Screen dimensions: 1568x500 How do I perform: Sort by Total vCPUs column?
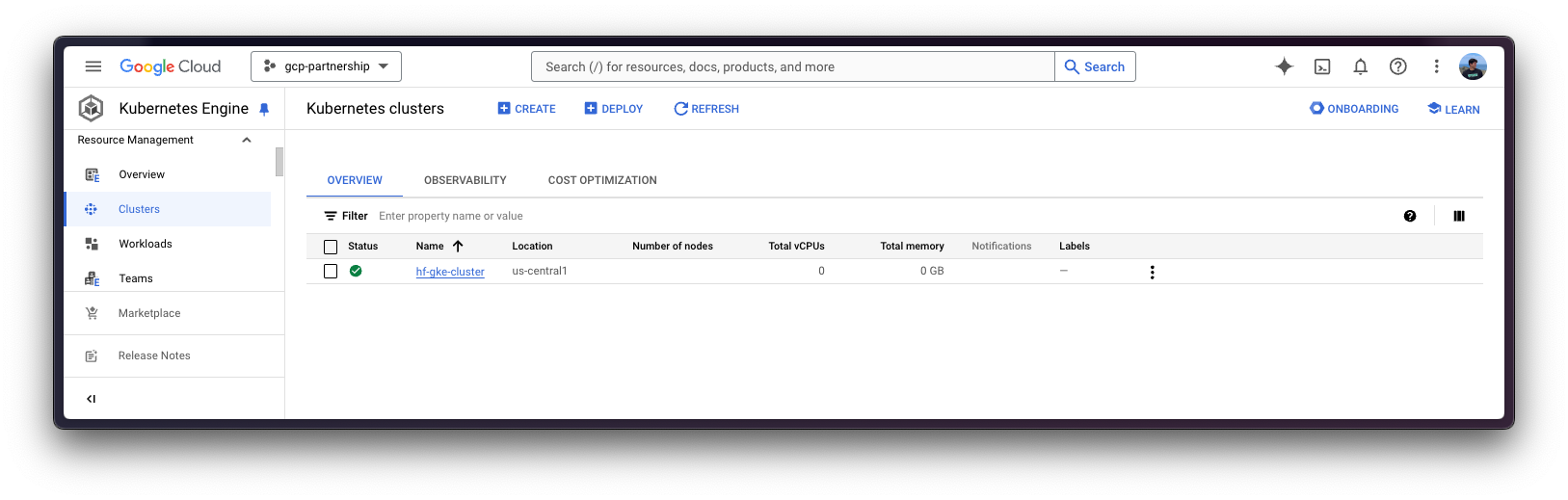click(x=796, y=247)
